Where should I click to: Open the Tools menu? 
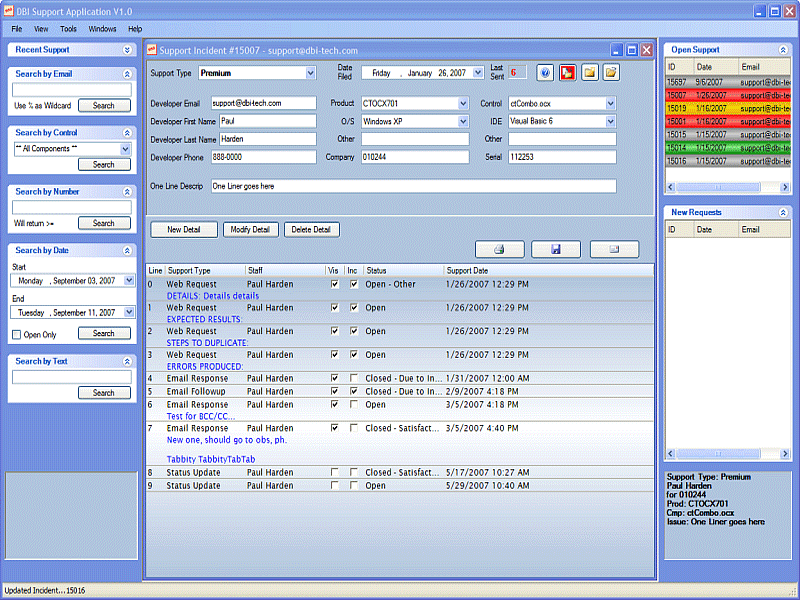[x=67, y=29]
